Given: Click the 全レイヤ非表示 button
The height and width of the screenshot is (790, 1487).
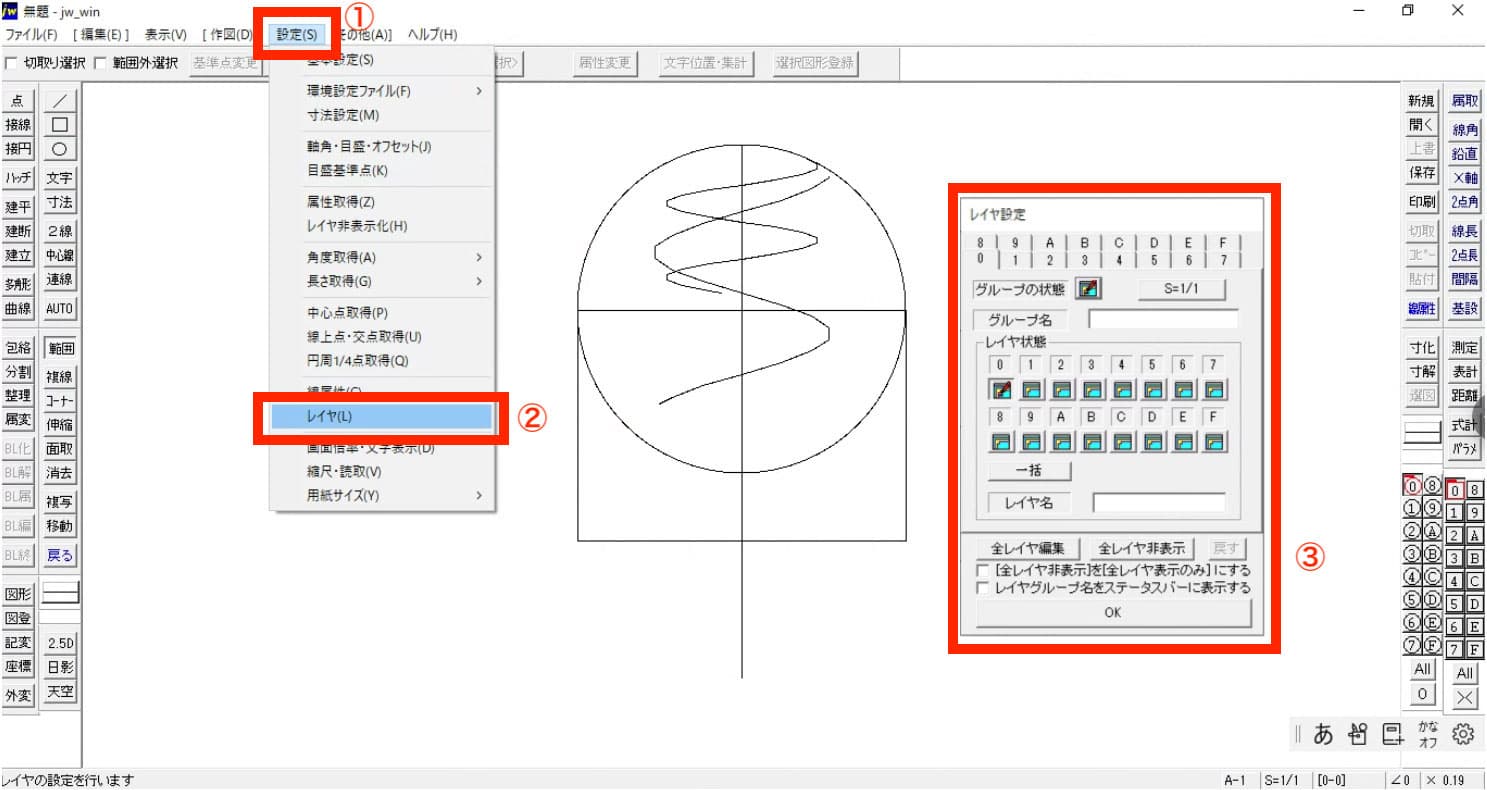Looking at the screenshot, I should click(x=1140, y=548).
